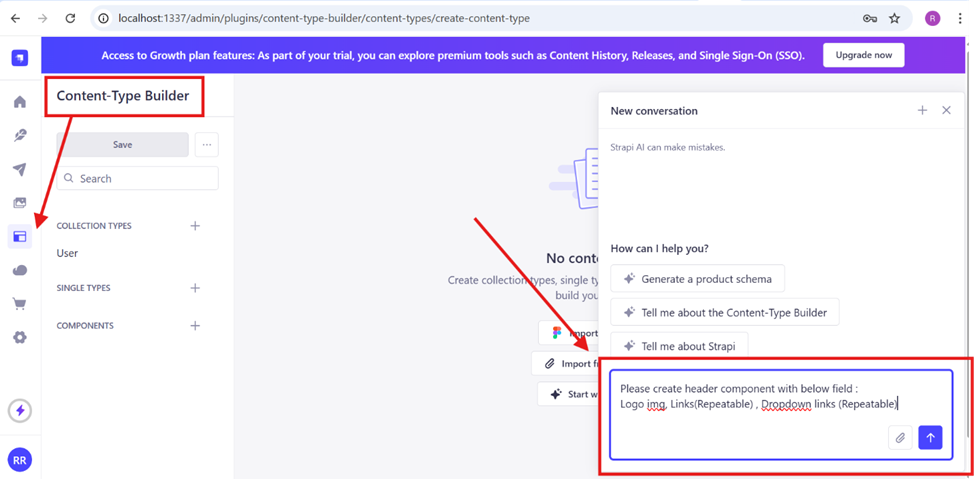Add a new collection type
The height and width of the screenshot is (479, 974).
pos(195,226)
